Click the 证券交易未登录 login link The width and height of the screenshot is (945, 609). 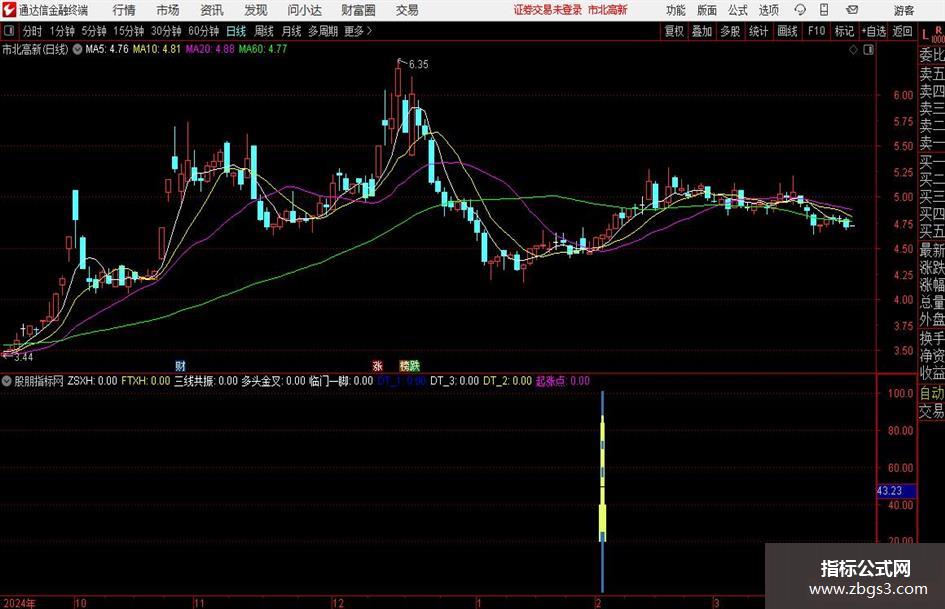click(x=548, y=10)
